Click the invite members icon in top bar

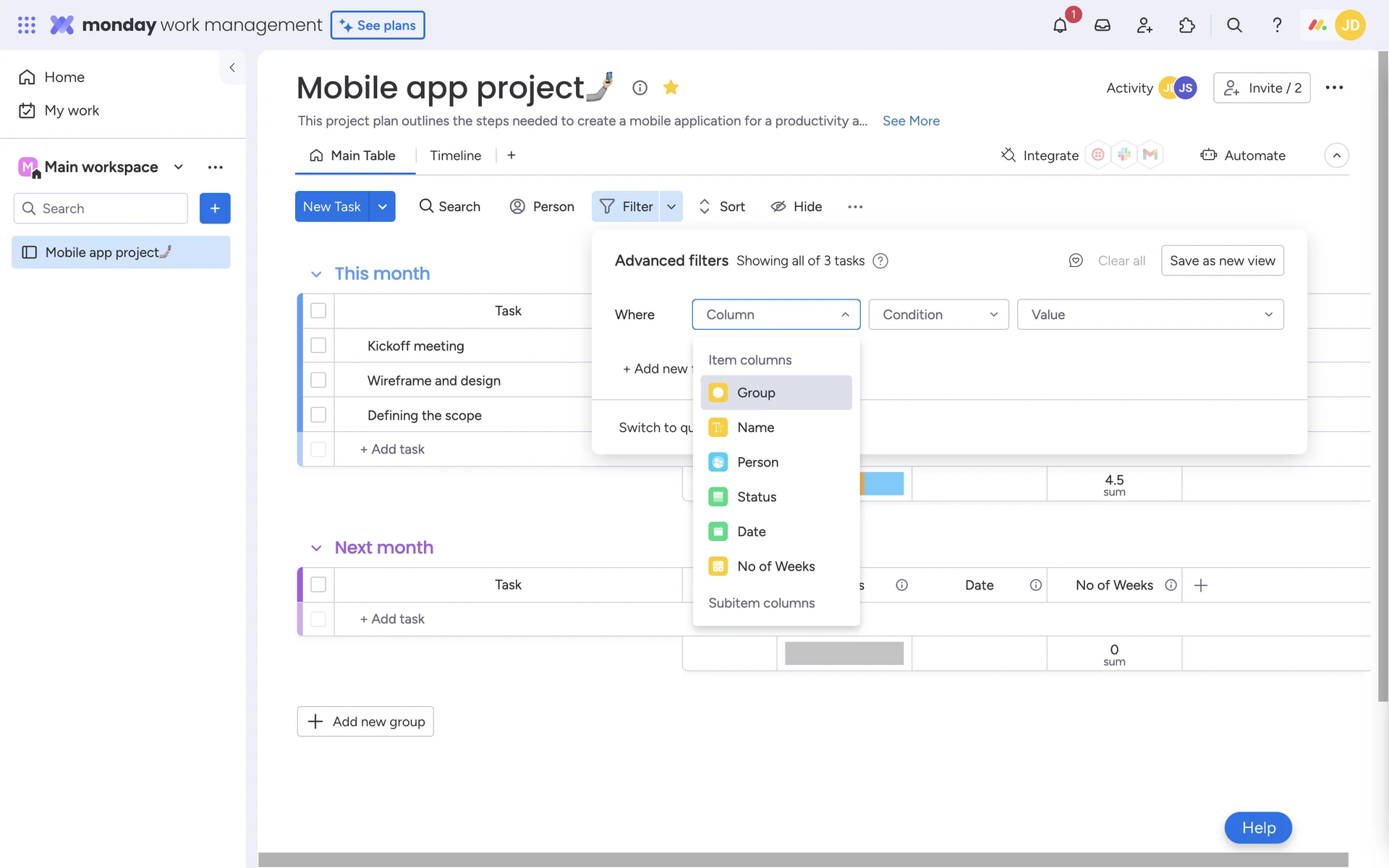[1144, 25]
